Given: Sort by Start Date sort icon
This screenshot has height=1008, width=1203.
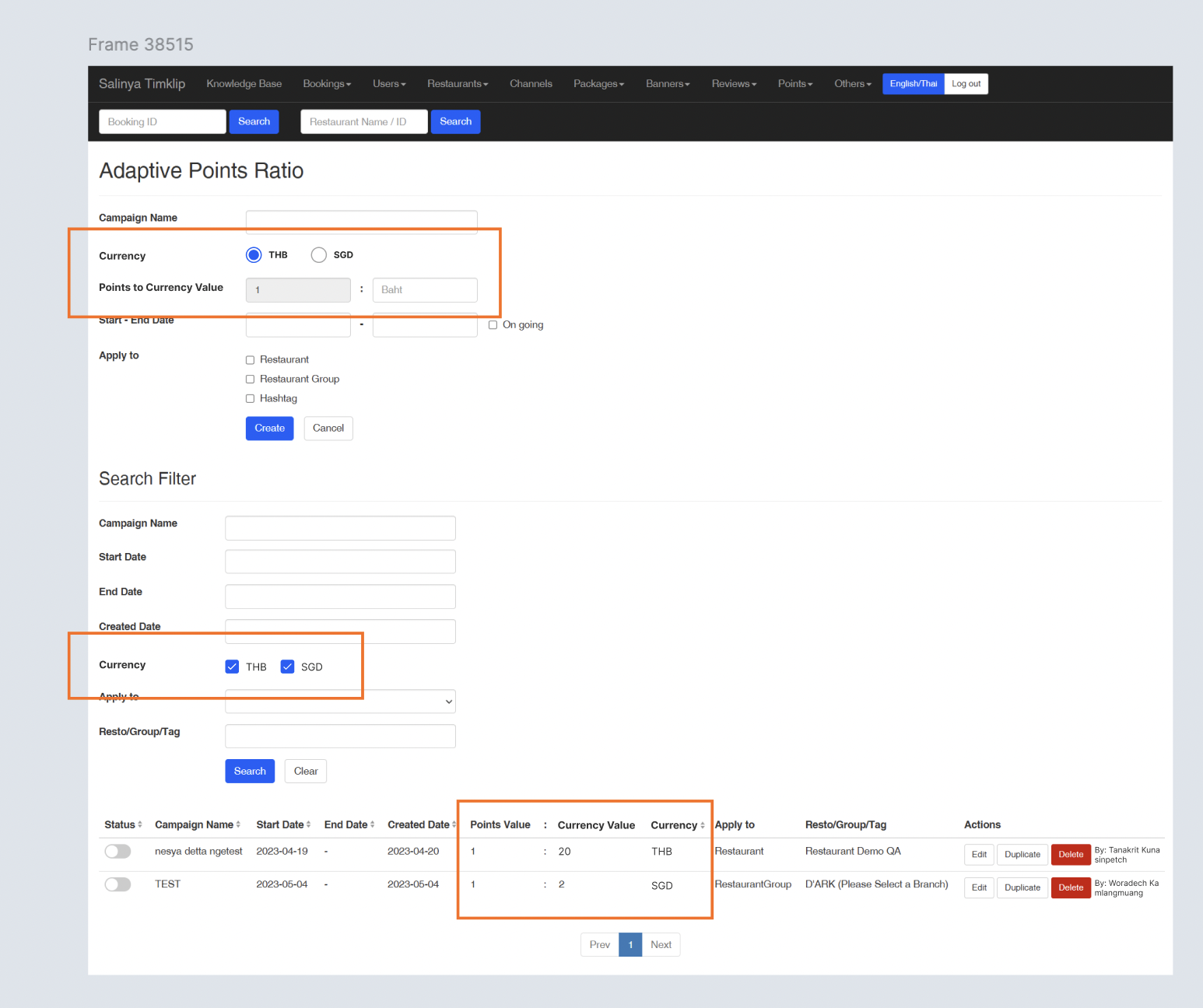Looking at the screenshot, I should [x=308, y=824].
